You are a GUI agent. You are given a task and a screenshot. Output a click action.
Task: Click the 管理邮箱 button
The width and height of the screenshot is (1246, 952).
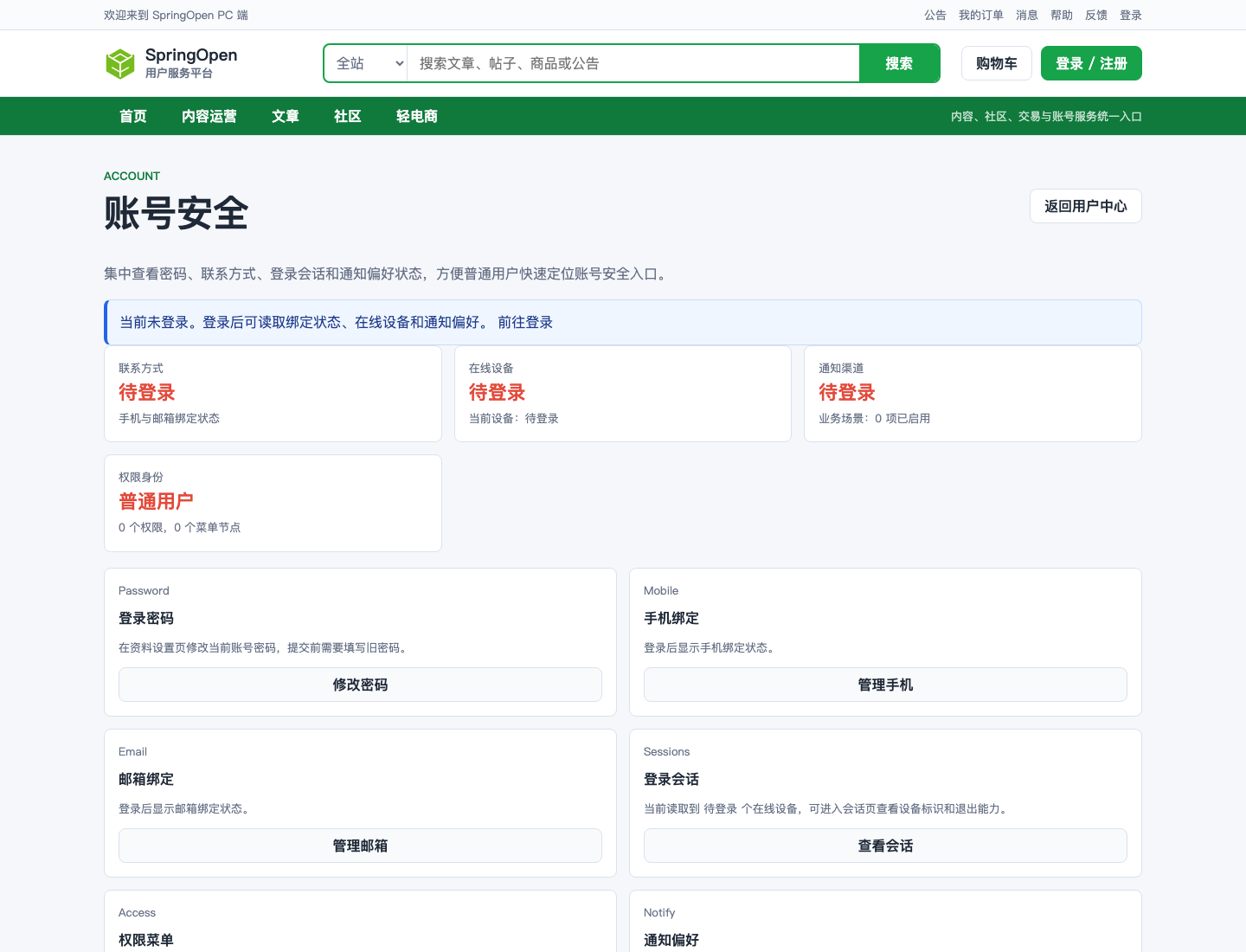360,846
